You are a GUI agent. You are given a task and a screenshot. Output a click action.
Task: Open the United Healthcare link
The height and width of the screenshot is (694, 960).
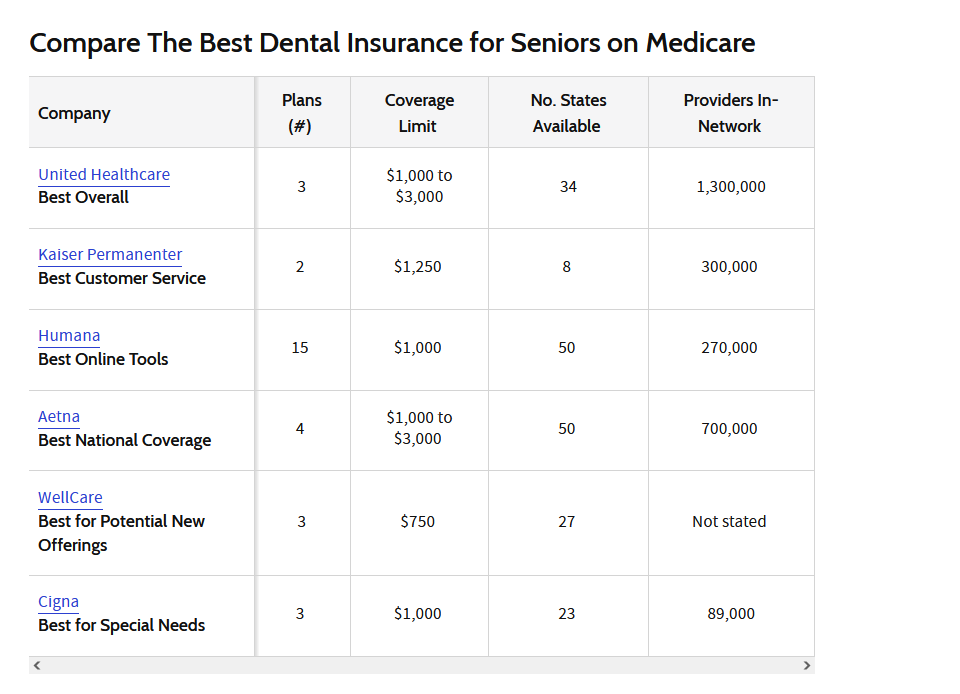click(104, 174)
